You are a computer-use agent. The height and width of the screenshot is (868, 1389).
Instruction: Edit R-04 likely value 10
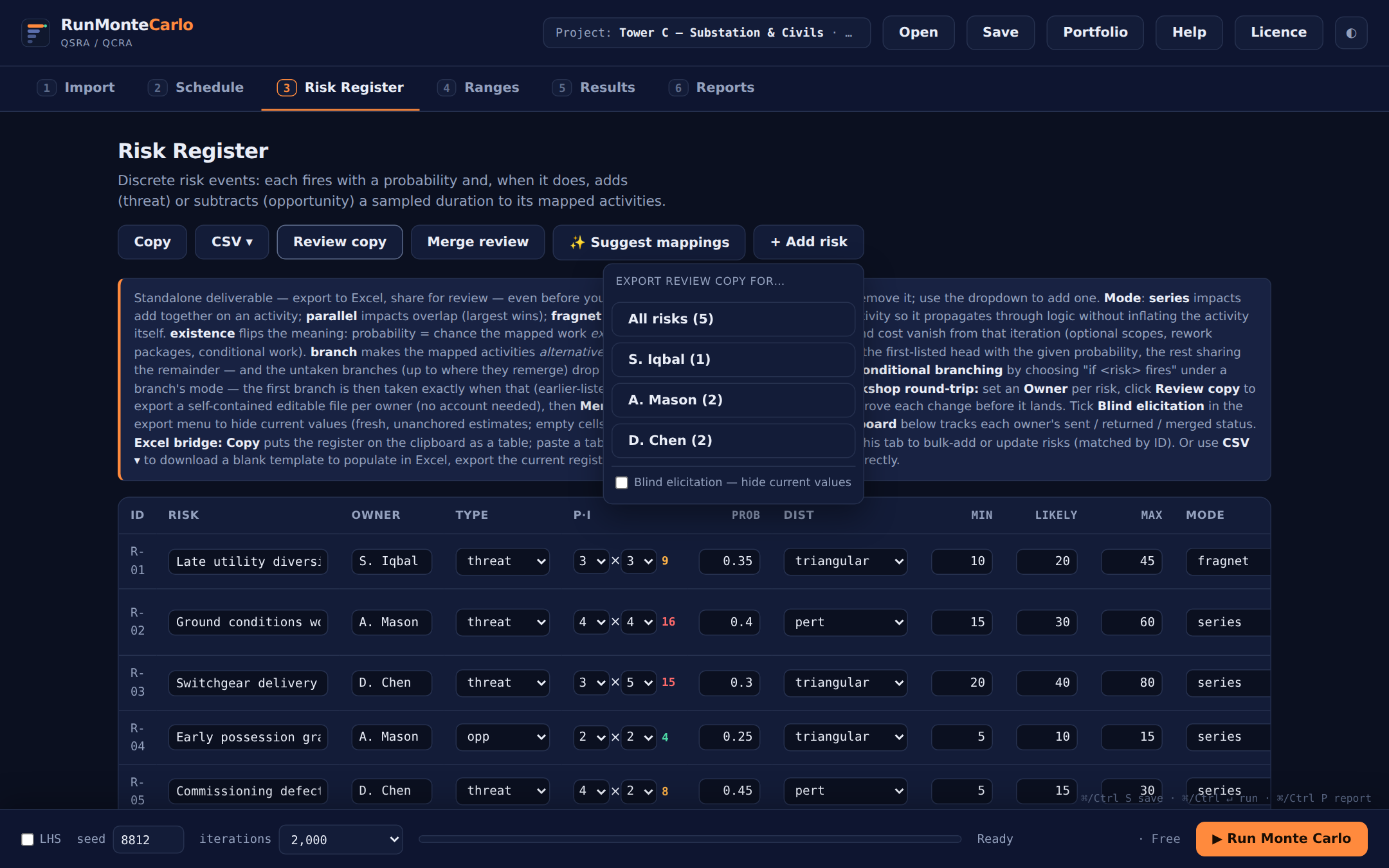click(x=1047, y=737)
